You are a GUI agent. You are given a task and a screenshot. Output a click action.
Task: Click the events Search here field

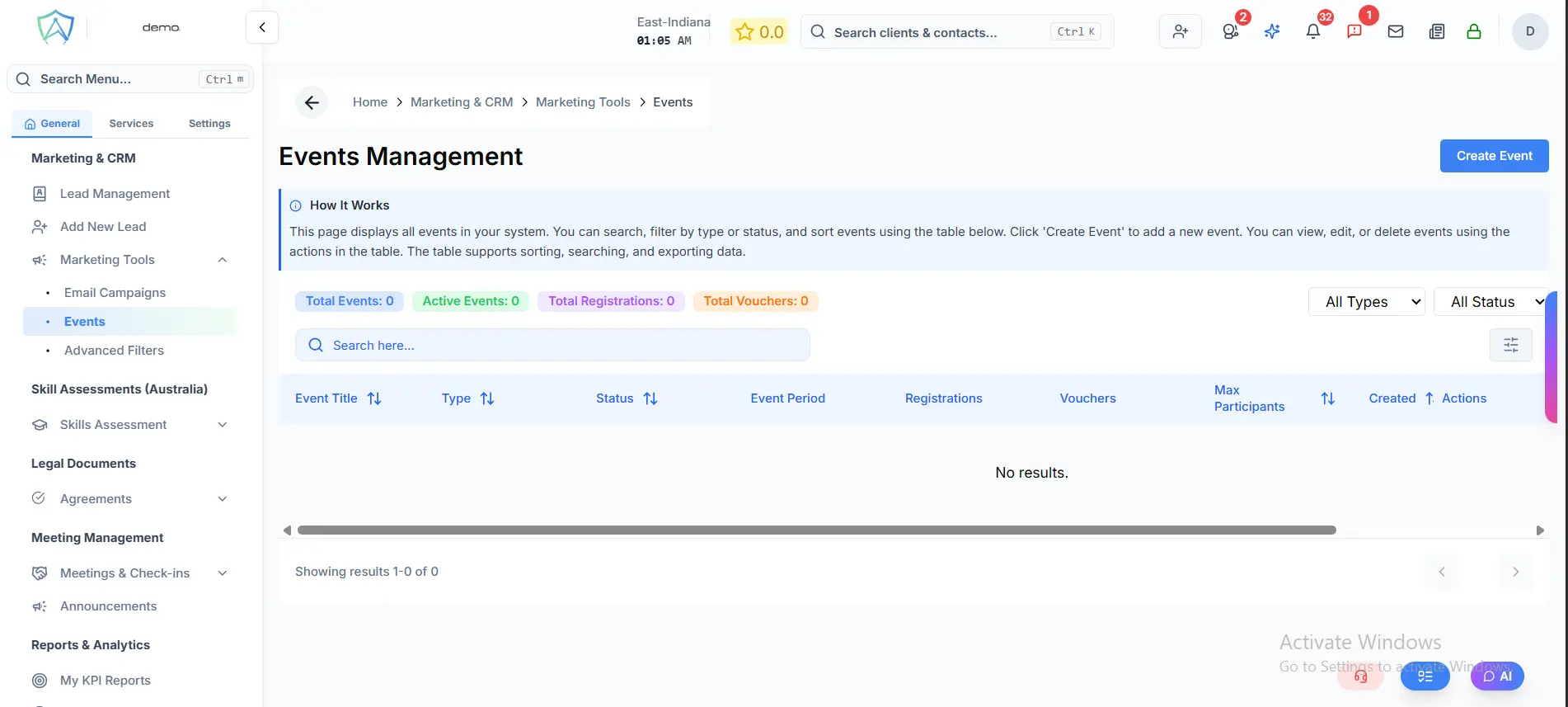click(552, 345)
